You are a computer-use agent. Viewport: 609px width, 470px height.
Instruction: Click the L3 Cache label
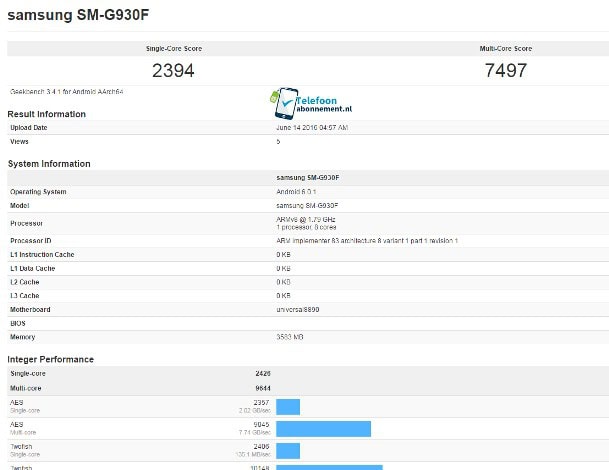coord(24,296)
